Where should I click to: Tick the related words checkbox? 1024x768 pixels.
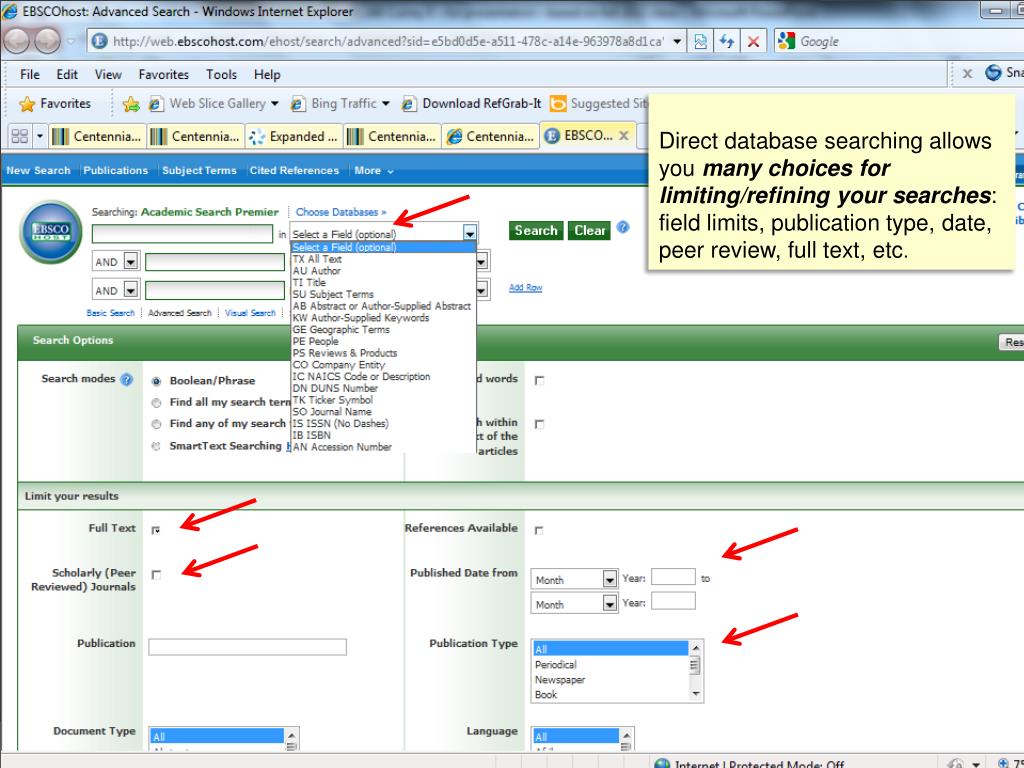[539, 381]
